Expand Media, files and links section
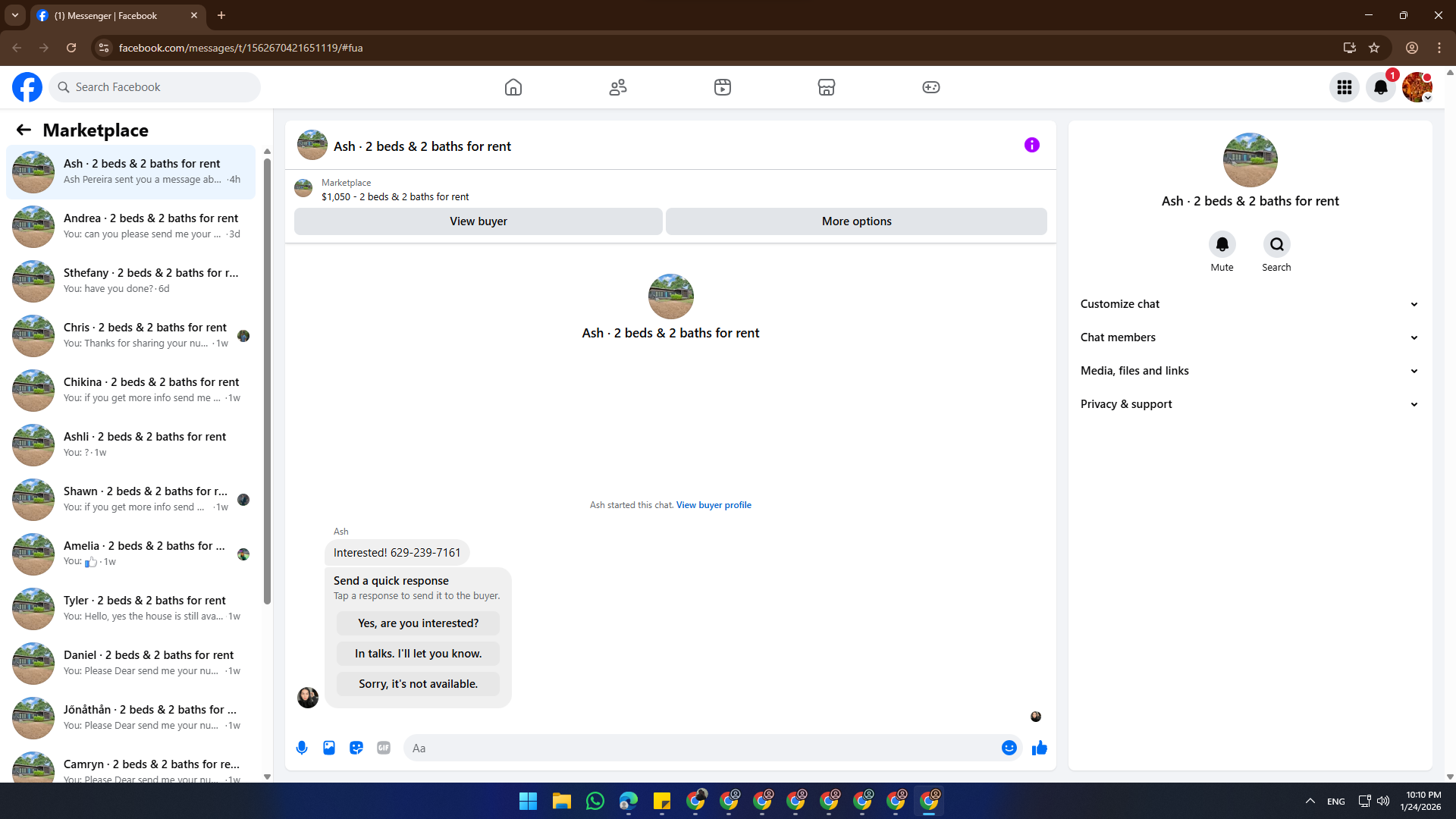The height and width of the screenshot is (819, 1456). tap(1249, 371)
